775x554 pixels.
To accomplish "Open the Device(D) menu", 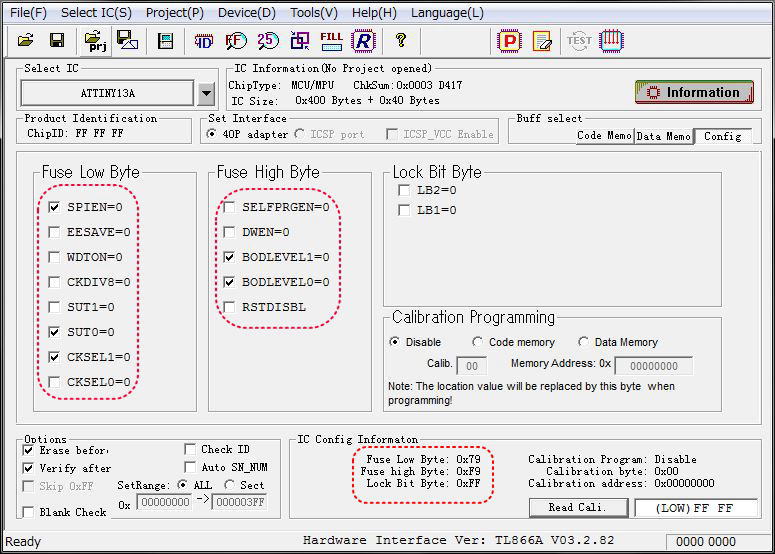I will tap(246, 13).
